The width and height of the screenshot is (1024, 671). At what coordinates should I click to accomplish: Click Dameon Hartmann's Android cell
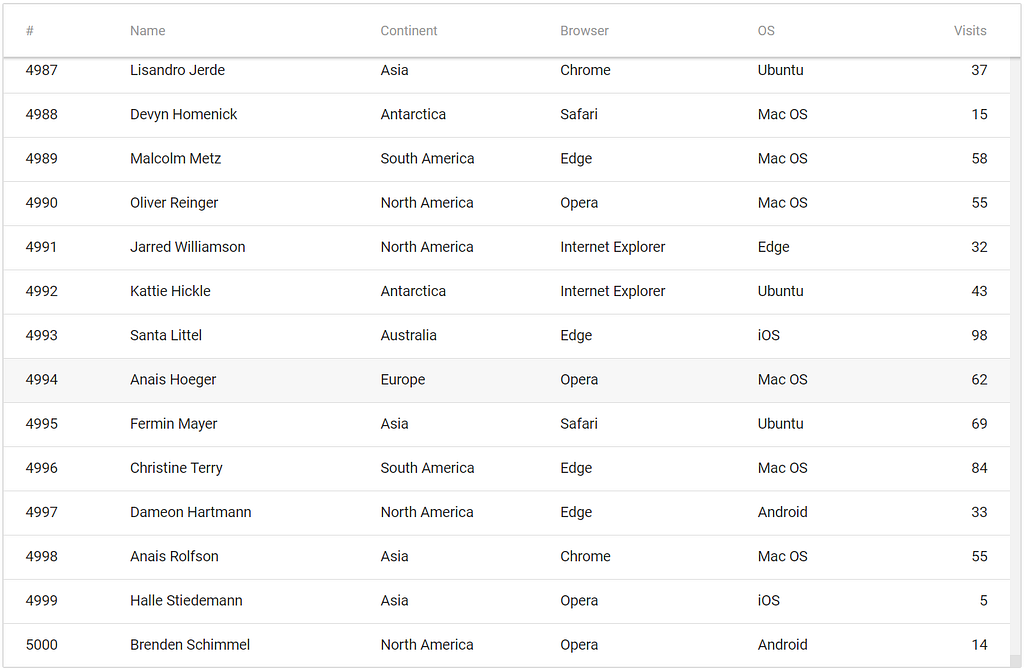pos(782,512)
